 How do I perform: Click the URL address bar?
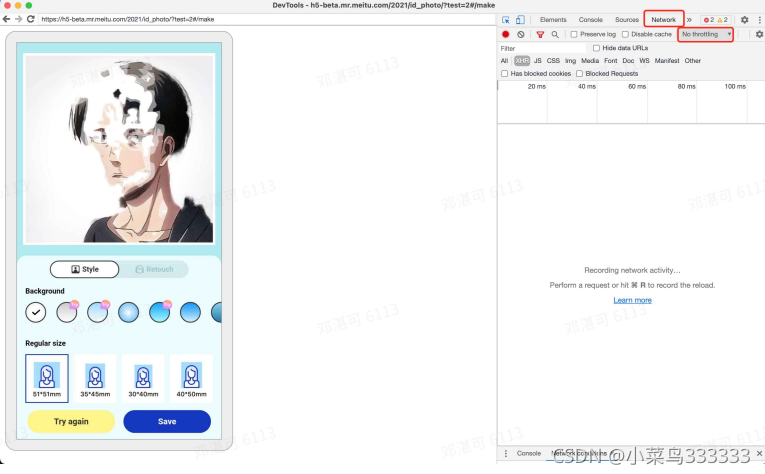266,19
